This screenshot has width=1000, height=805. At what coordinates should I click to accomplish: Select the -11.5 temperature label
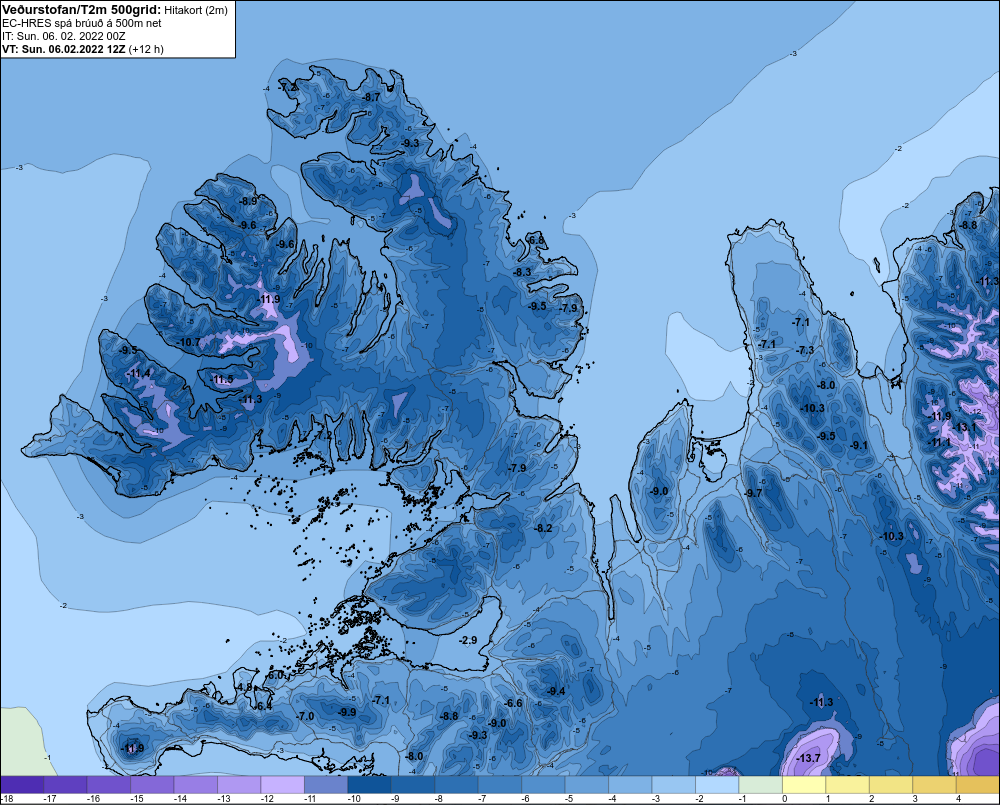(x=223, y=380)
